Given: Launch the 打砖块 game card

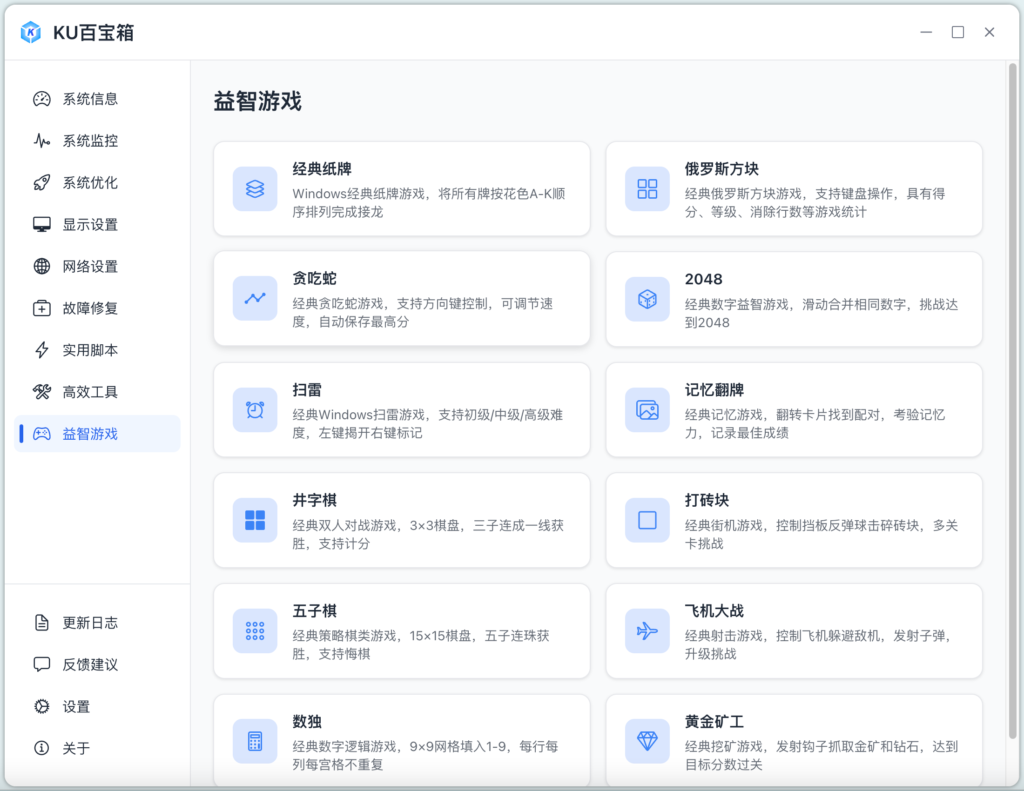Looking at the screenshot, I should coord(794,521).
